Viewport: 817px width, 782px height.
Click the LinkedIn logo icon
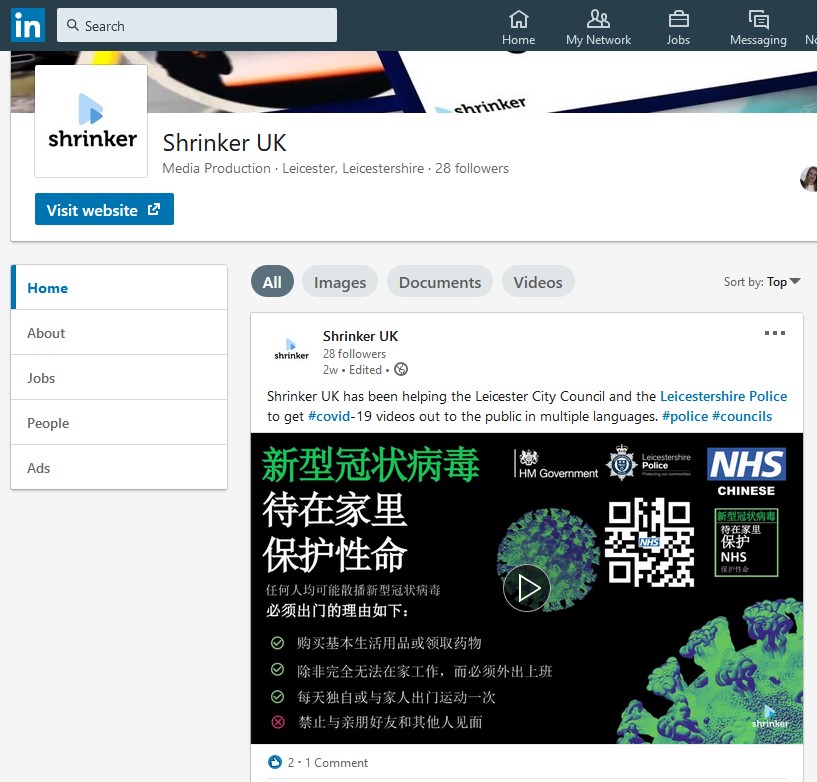pos(28,25)
